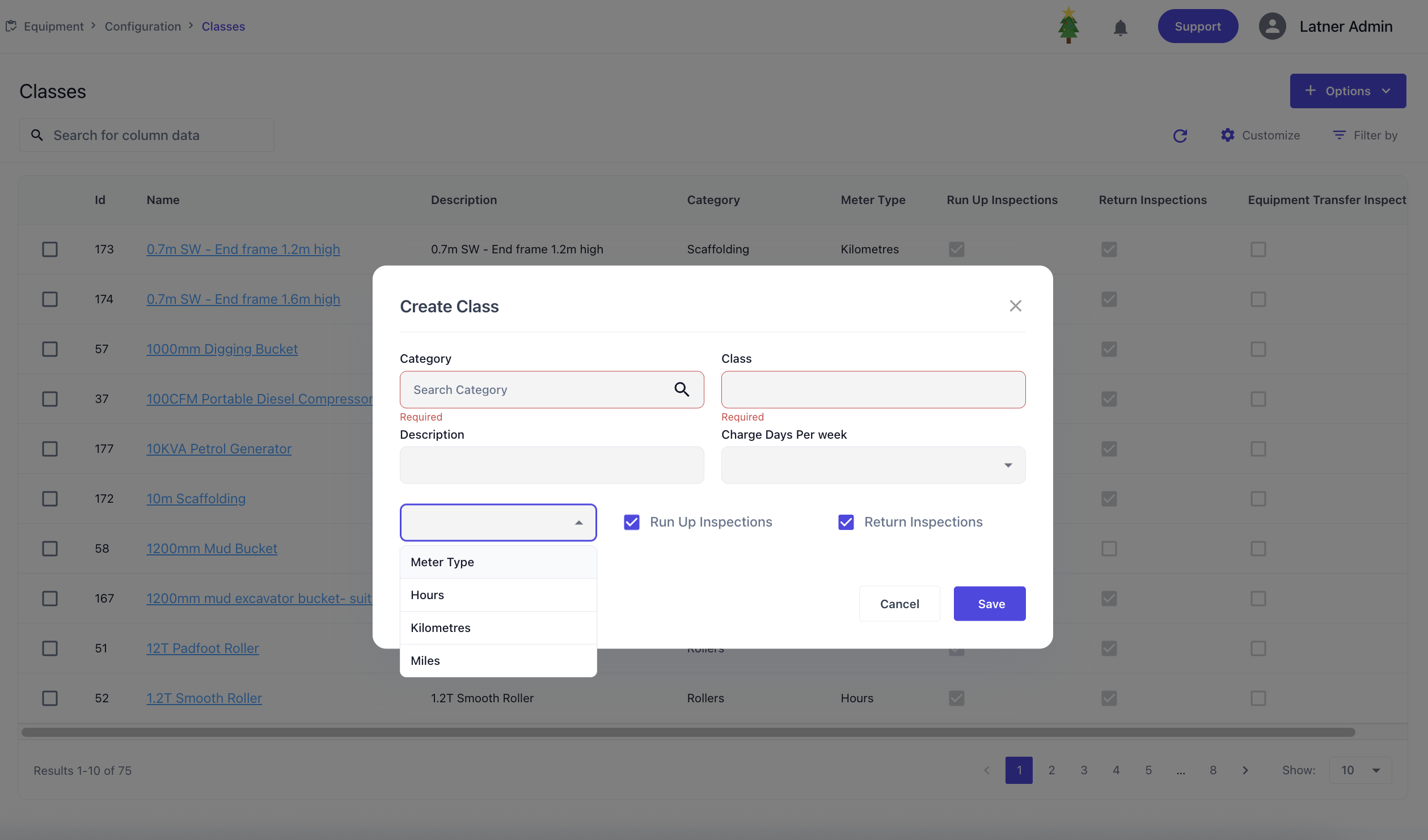Click the Christmas tree icon in header

(x=1068, y=26)
